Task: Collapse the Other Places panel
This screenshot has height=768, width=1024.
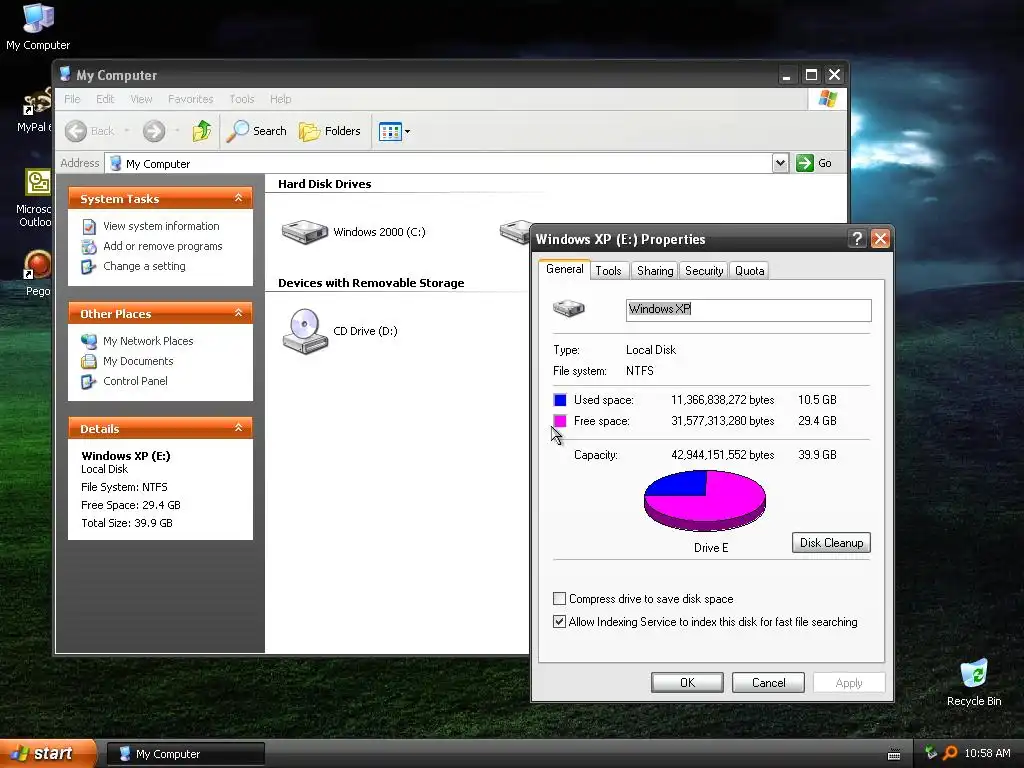Action: [238, 313]
